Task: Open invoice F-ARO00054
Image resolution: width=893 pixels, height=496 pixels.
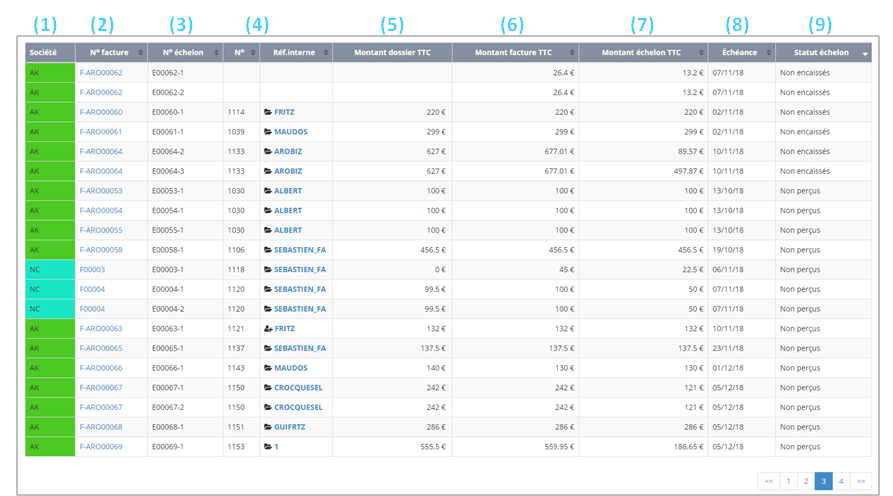Action: tap(101, 210)
